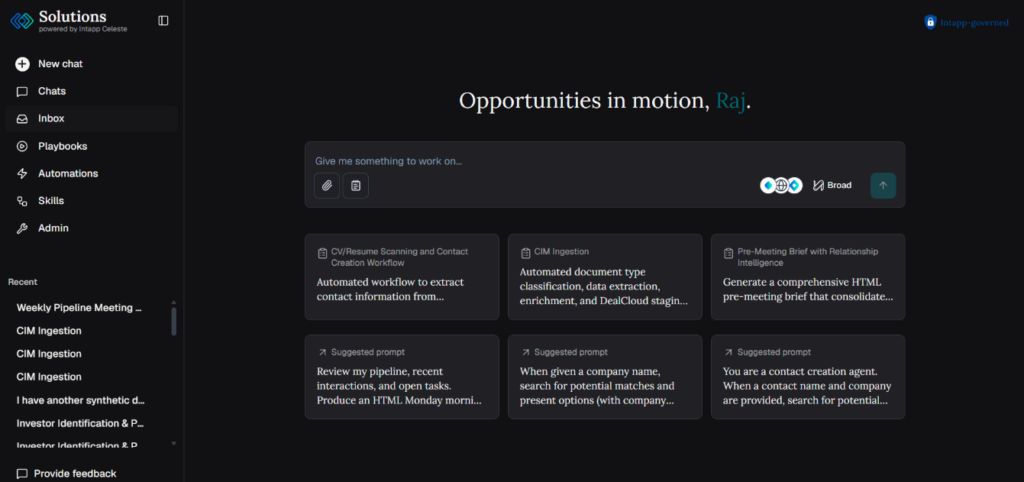
Task: Open the connected sources icon group
Action: (781, 185)
